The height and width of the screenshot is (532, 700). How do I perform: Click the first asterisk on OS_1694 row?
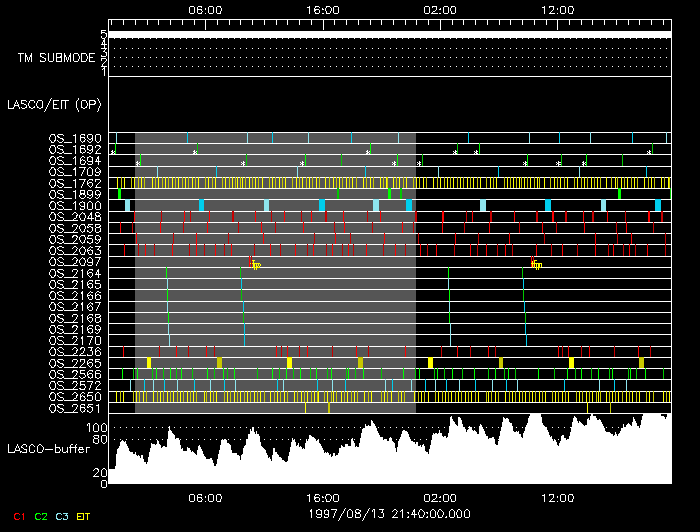(x=138, y=163)
